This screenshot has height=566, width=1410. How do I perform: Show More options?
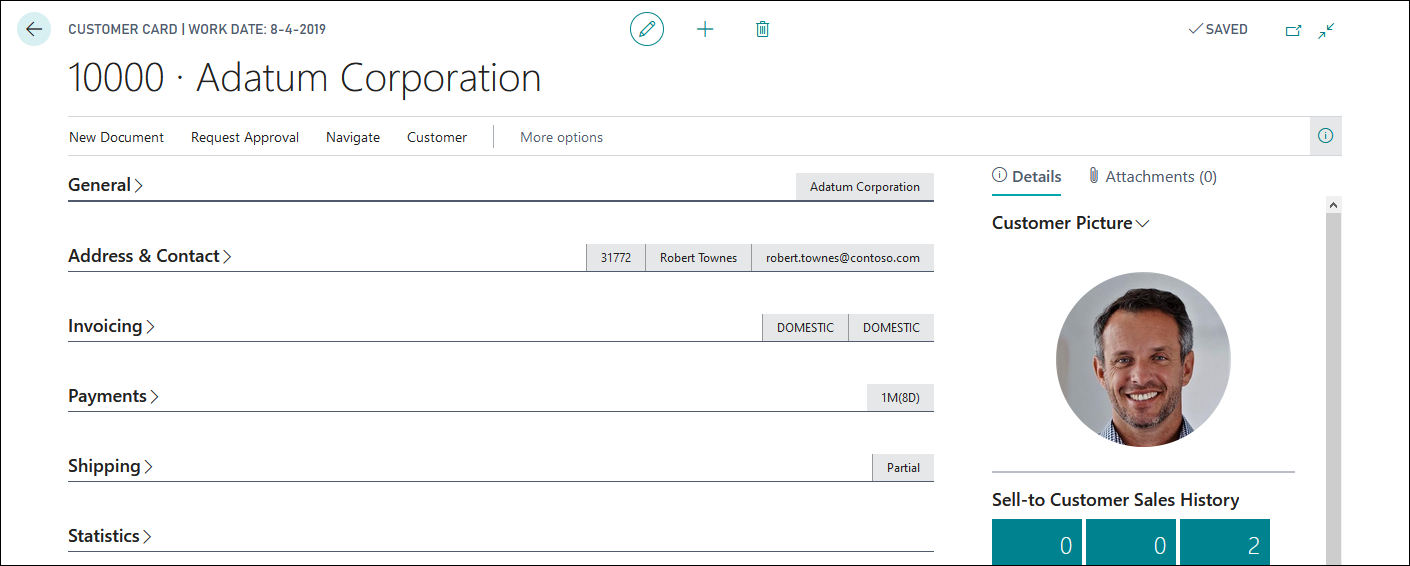[x=561, y=137]
